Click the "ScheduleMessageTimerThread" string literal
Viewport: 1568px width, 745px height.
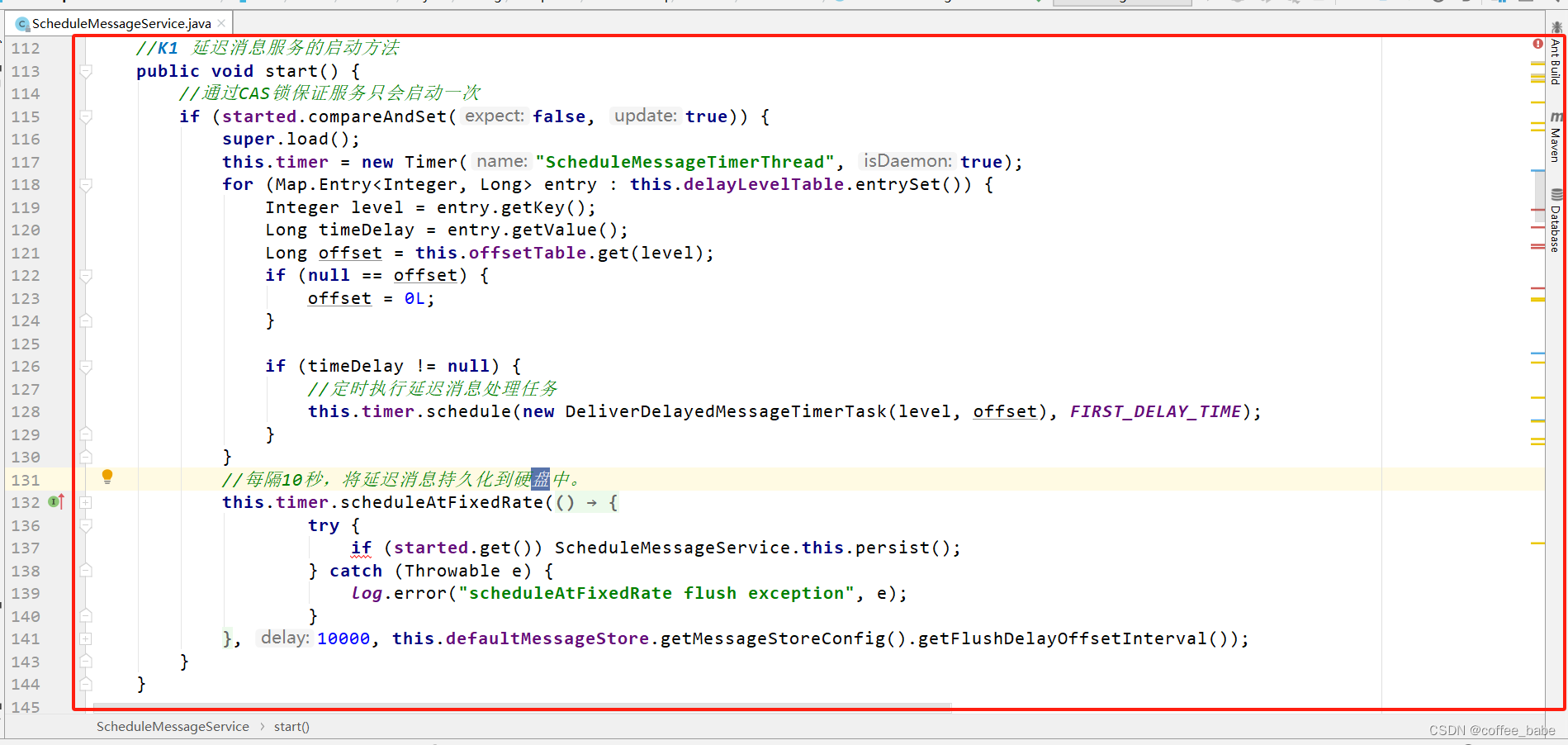coord(685,162)
